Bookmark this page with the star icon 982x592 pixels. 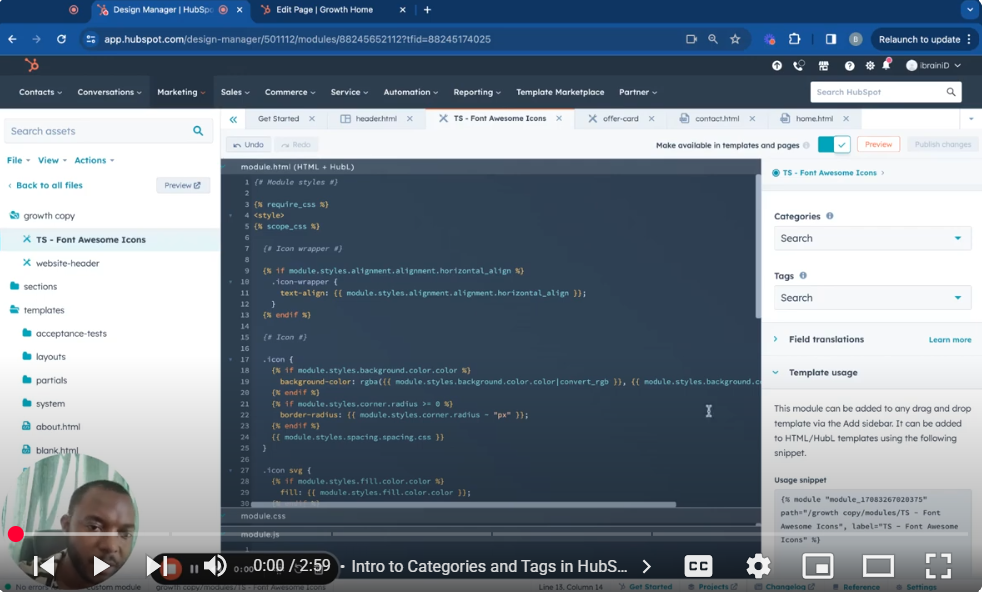[735, 39]
